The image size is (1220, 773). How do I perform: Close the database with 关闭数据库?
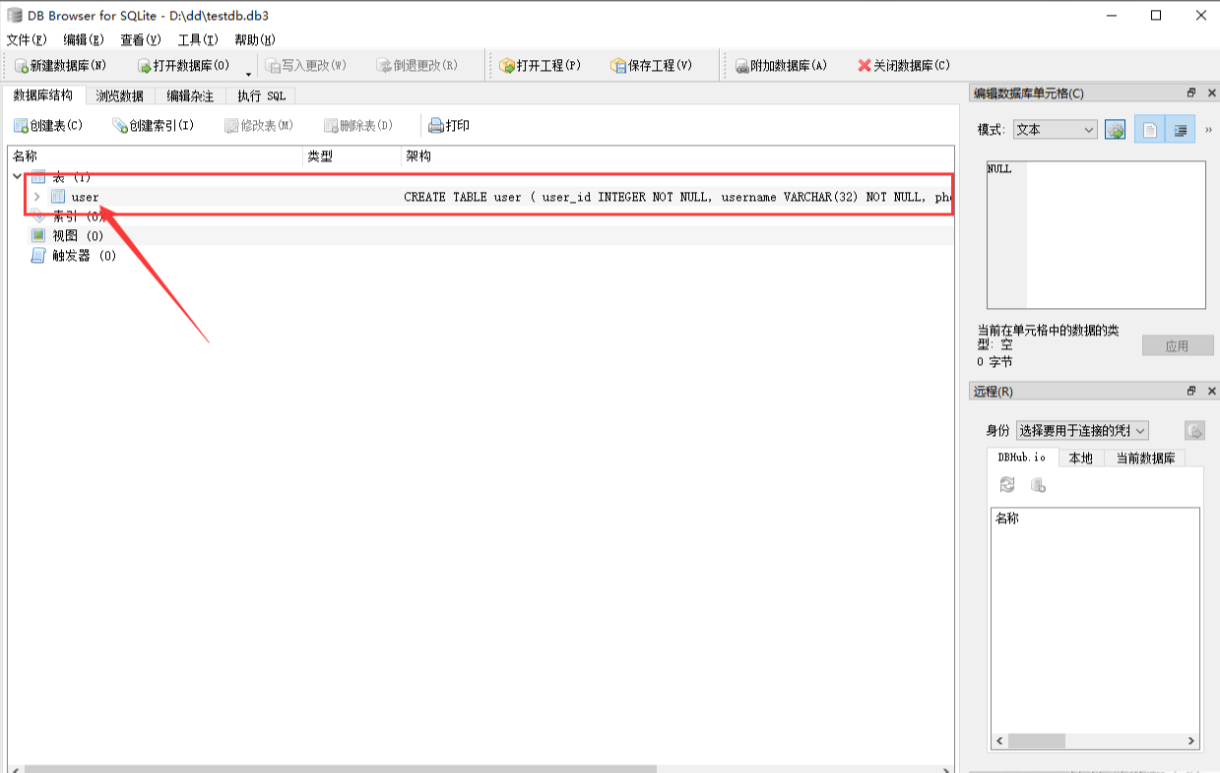click(904, 66)
